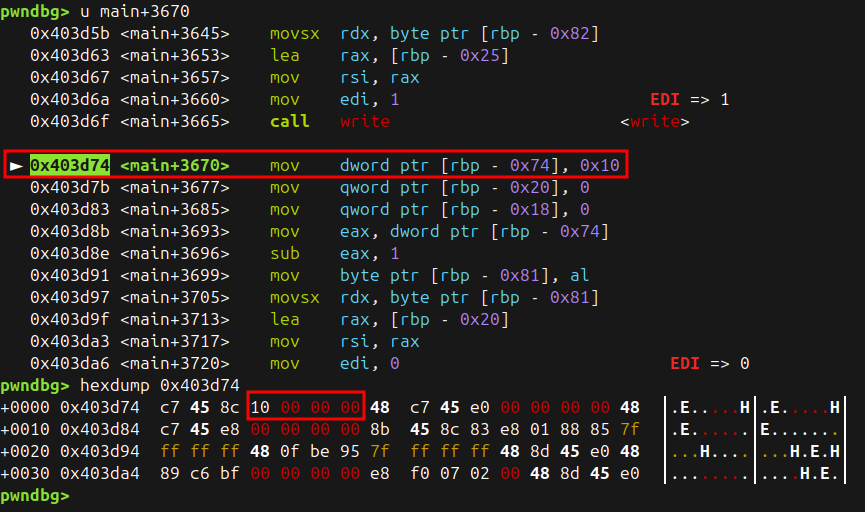Viewport: 865px width, 512px height.
Task: Click the address 0x403da6 in disassembly
Action: click(x=70, y=363)
